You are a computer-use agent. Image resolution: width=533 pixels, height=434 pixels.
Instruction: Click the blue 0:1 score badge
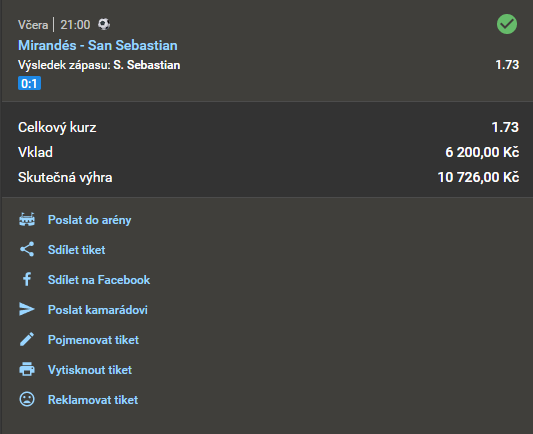(30, 83)
